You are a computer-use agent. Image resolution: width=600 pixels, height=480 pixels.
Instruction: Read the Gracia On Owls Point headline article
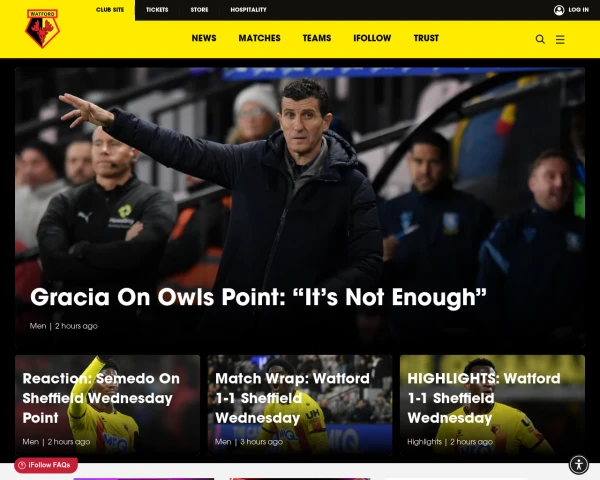coord(258,297)
